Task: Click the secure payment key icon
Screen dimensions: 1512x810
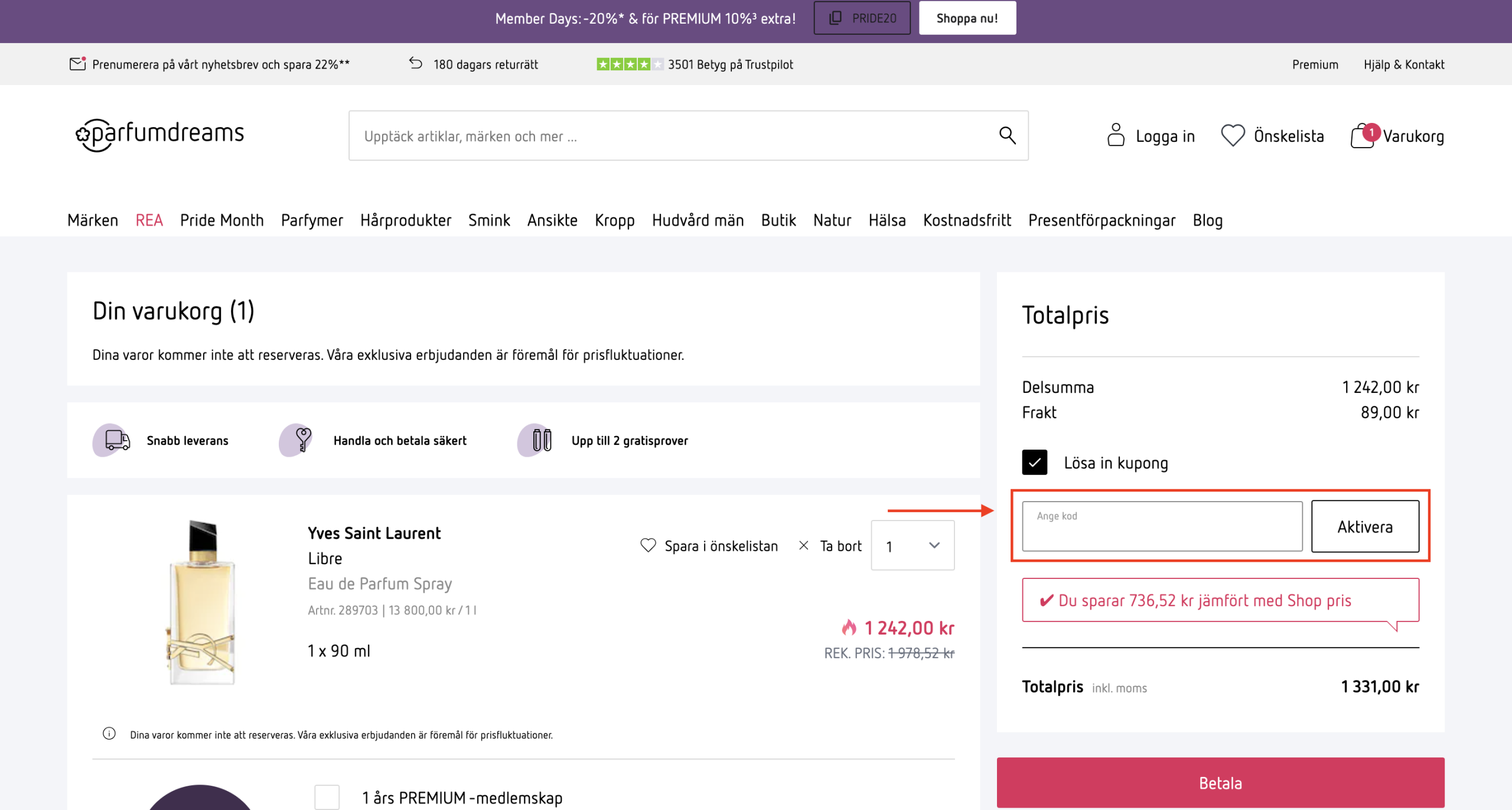Action: click(x=296, y=440)
